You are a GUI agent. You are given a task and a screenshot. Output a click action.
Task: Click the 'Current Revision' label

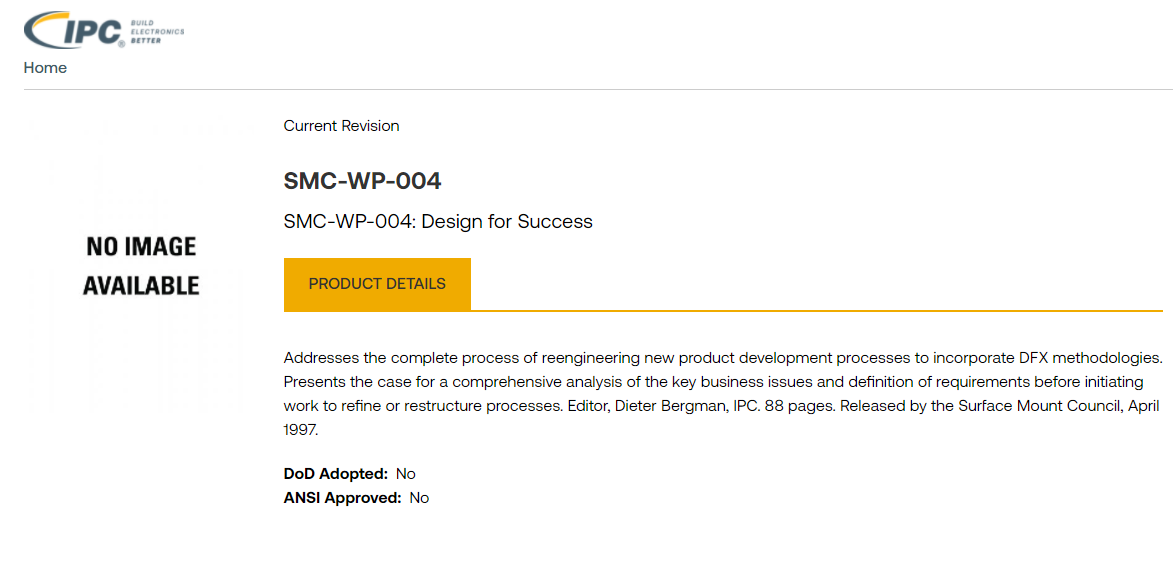pos(341,126)
